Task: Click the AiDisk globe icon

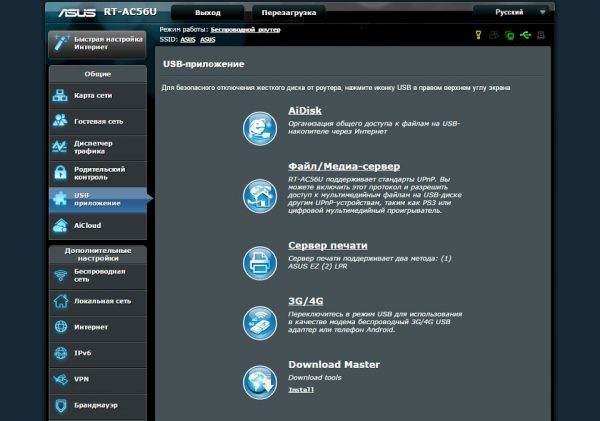Action: pos(260,128)
